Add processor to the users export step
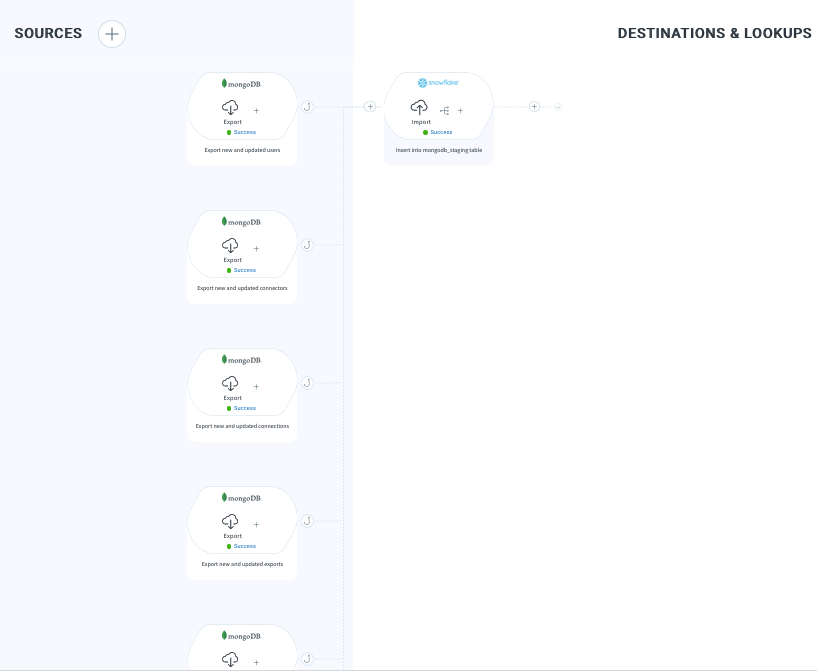 tap(256, 111)
